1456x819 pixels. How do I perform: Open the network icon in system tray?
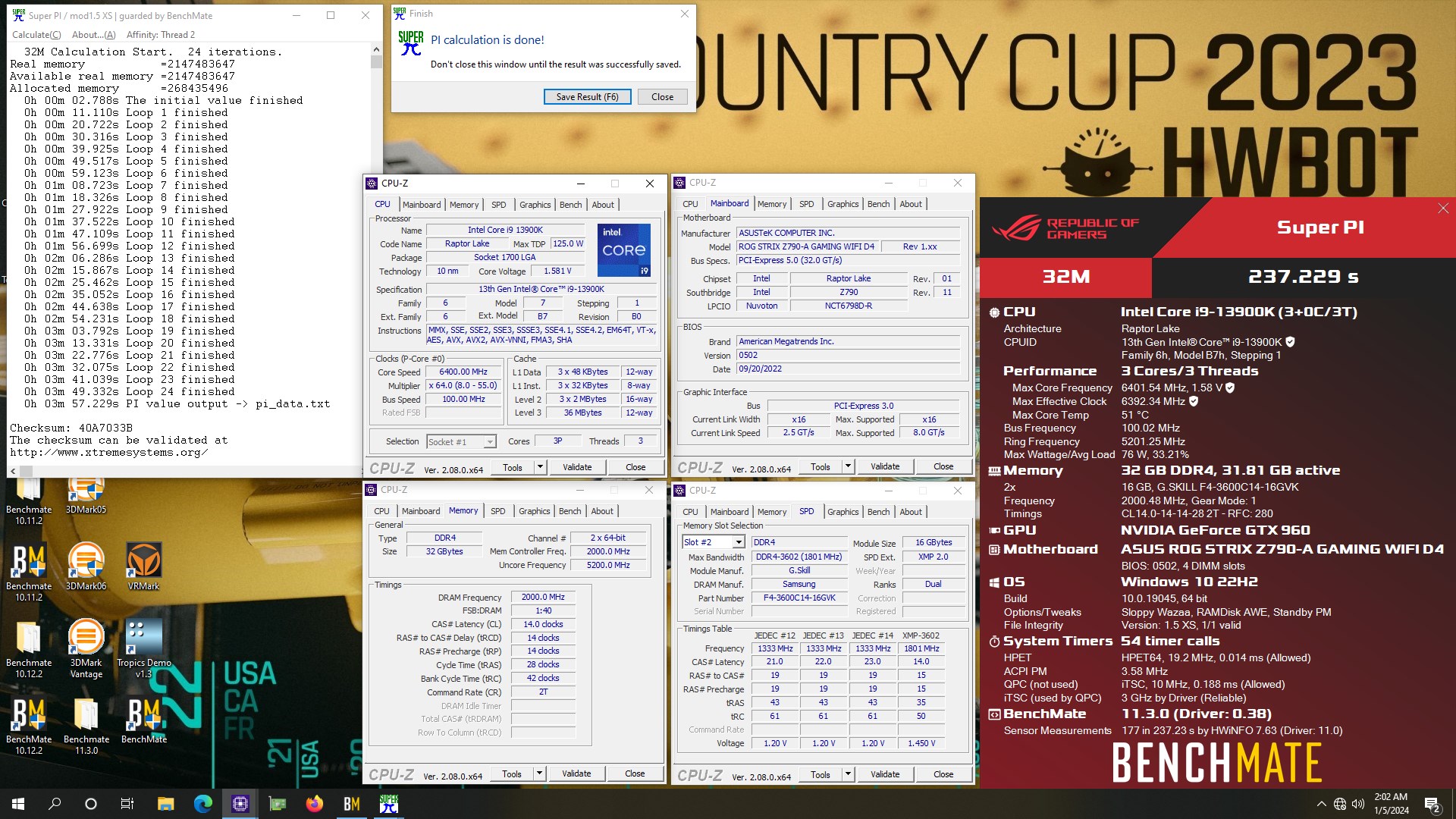(1340, 804)
